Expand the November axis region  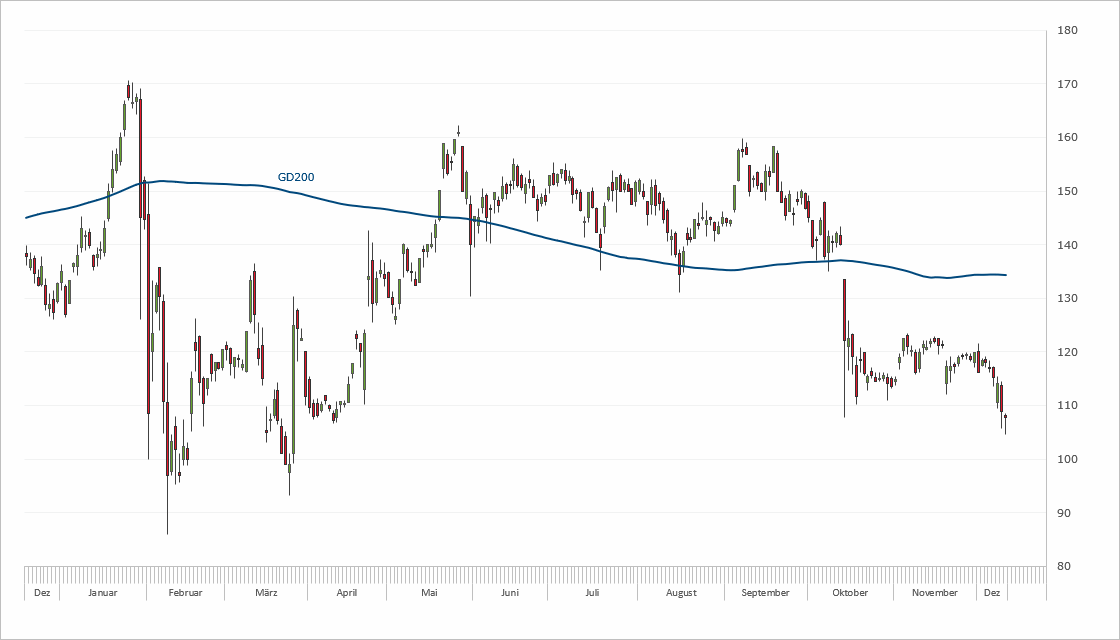934,592
